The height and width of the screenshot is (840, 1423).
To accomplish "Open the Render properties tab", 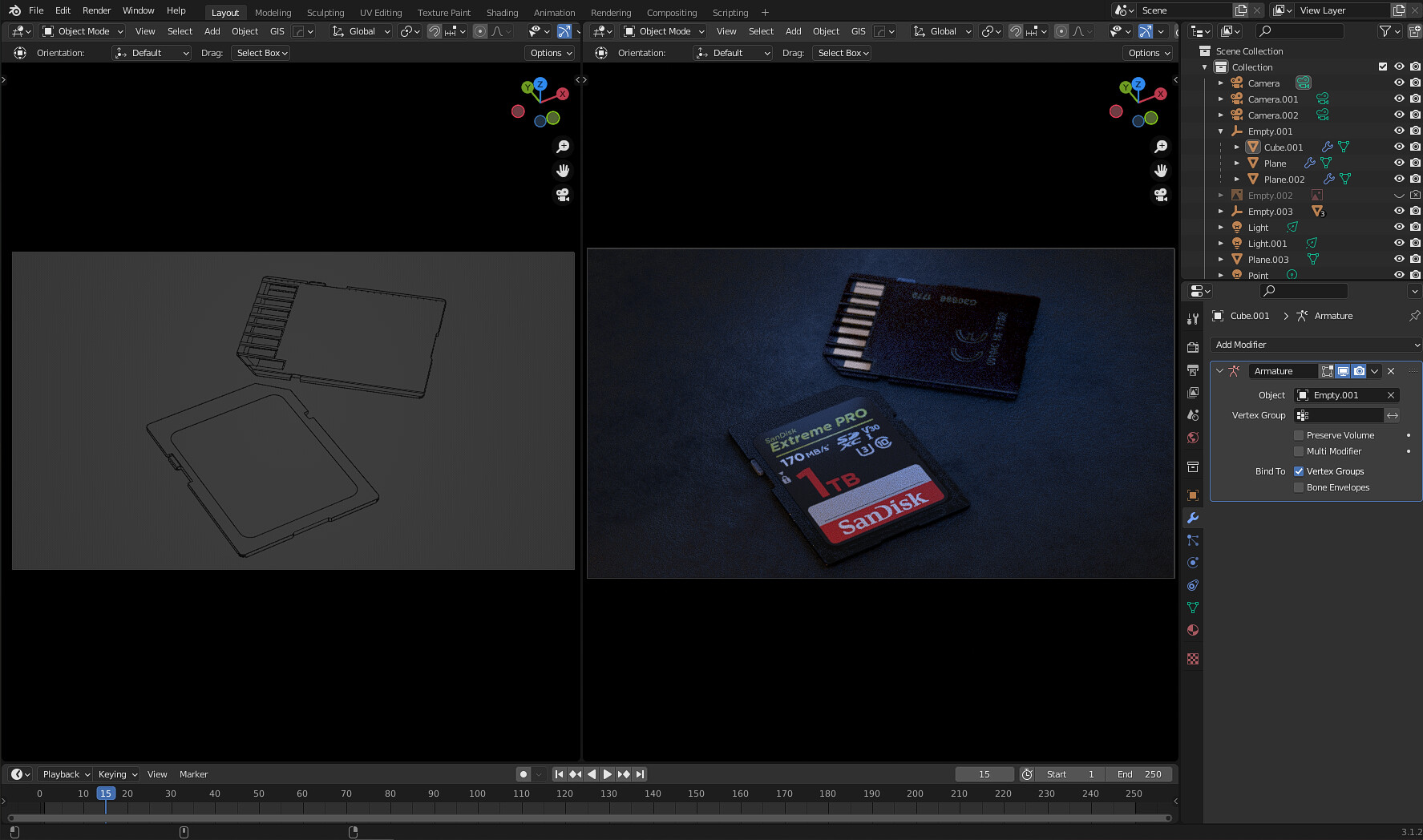I will (1193, 347).
